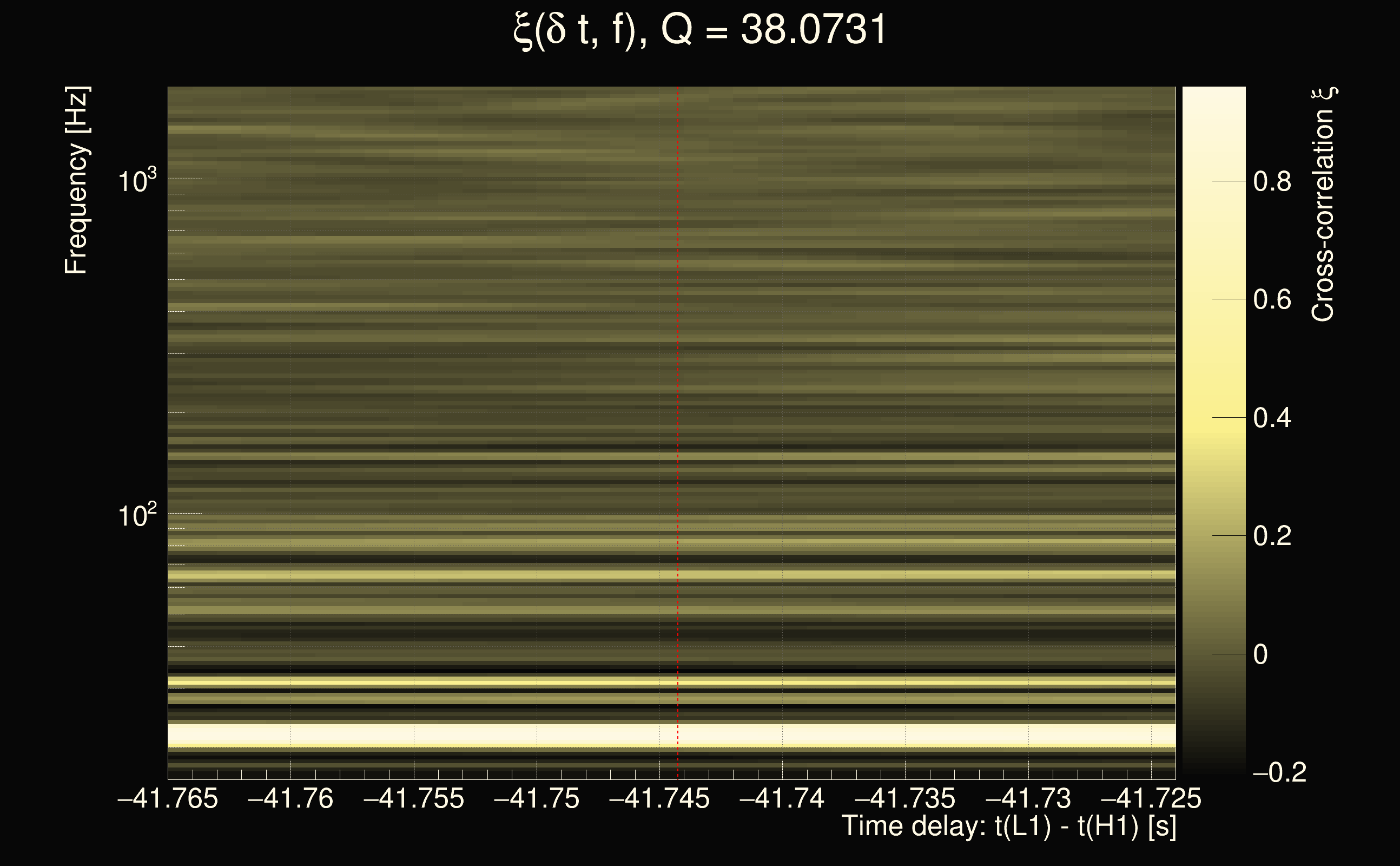This screenshot has height=866, width=1400.
Task: Click the 10^2 frequency tick label
Action: click(x=137, y=515)
